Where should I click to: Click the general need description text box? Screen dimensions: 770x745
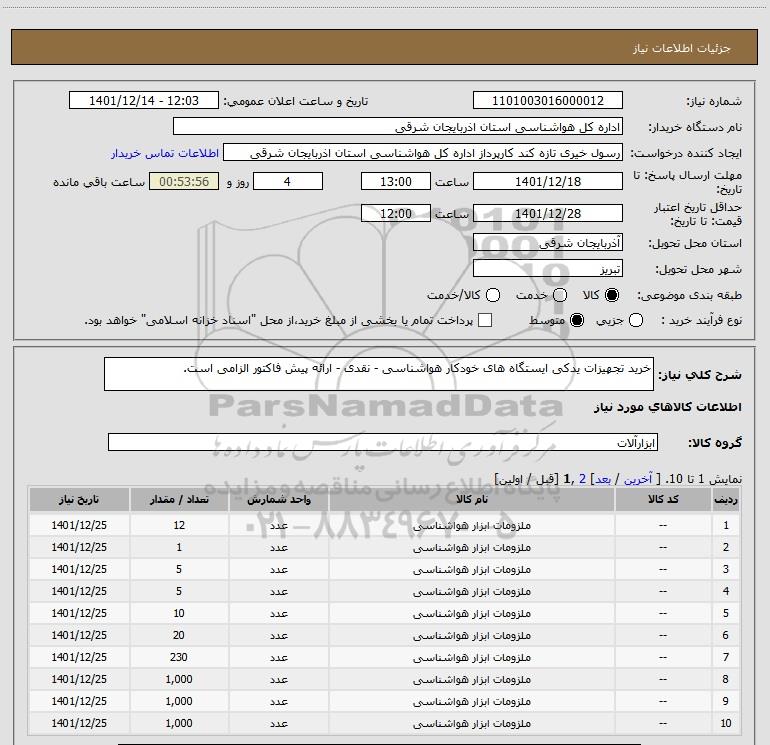pos(379,374)
